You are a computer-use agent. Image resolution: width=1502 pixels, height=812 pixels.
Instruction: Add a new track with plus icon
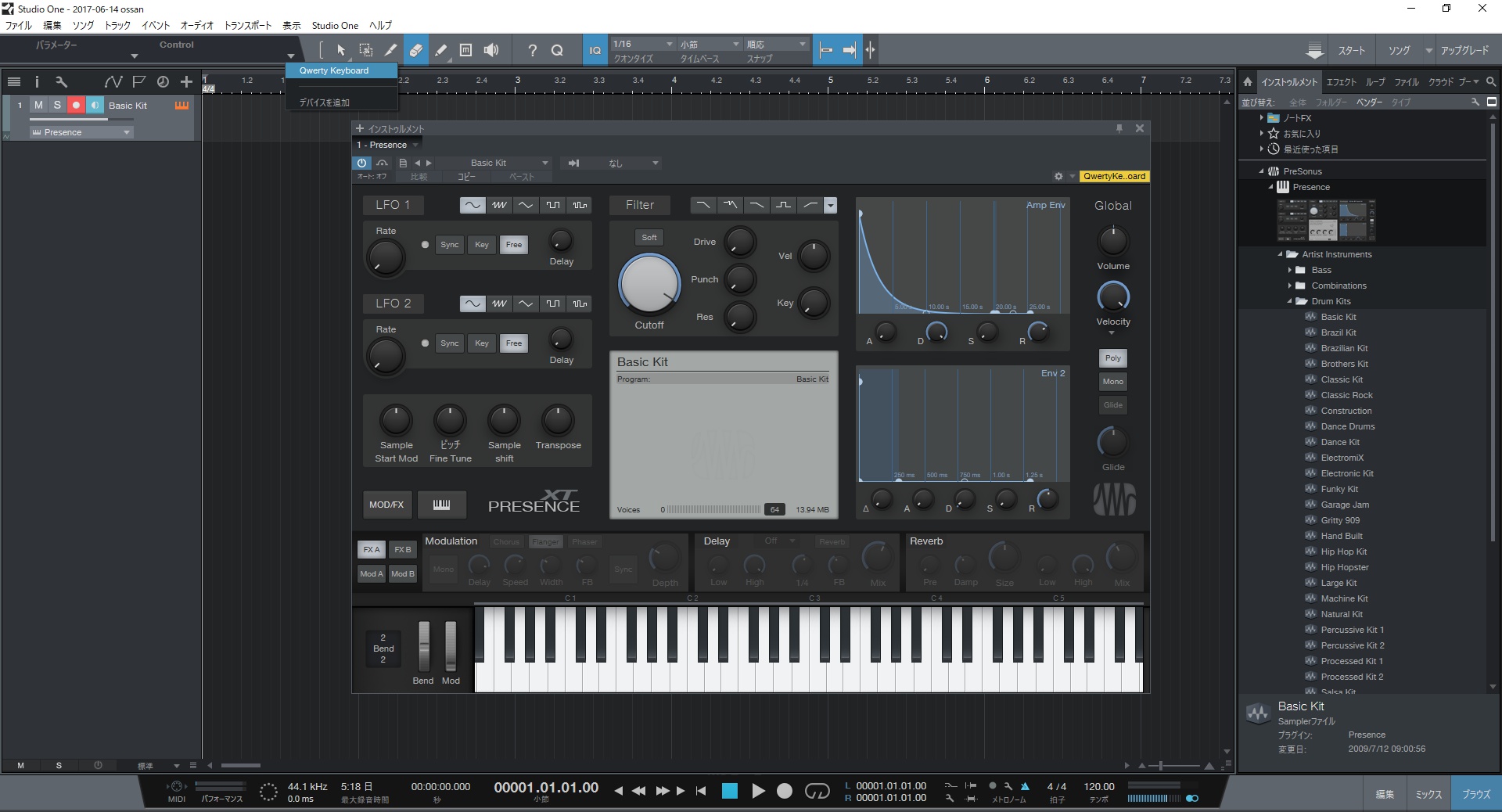(x=186, y=81)
